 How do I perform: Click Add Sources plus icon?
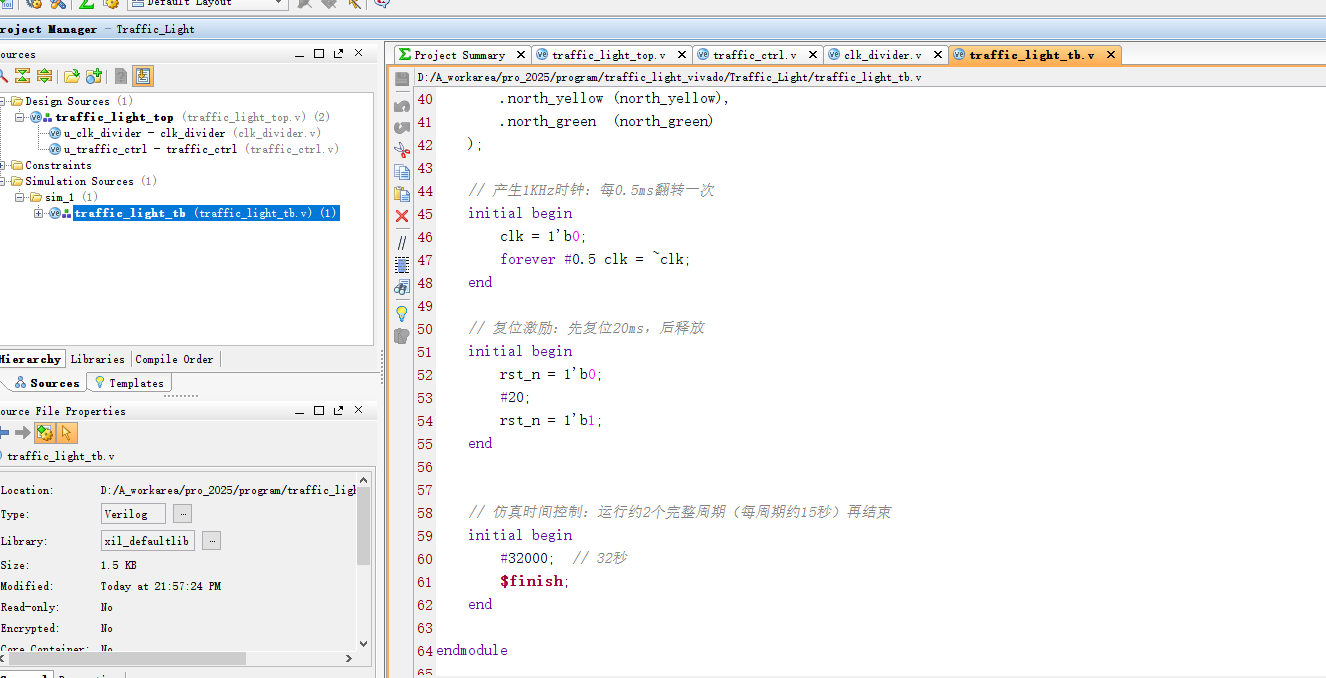coord(94,76)
